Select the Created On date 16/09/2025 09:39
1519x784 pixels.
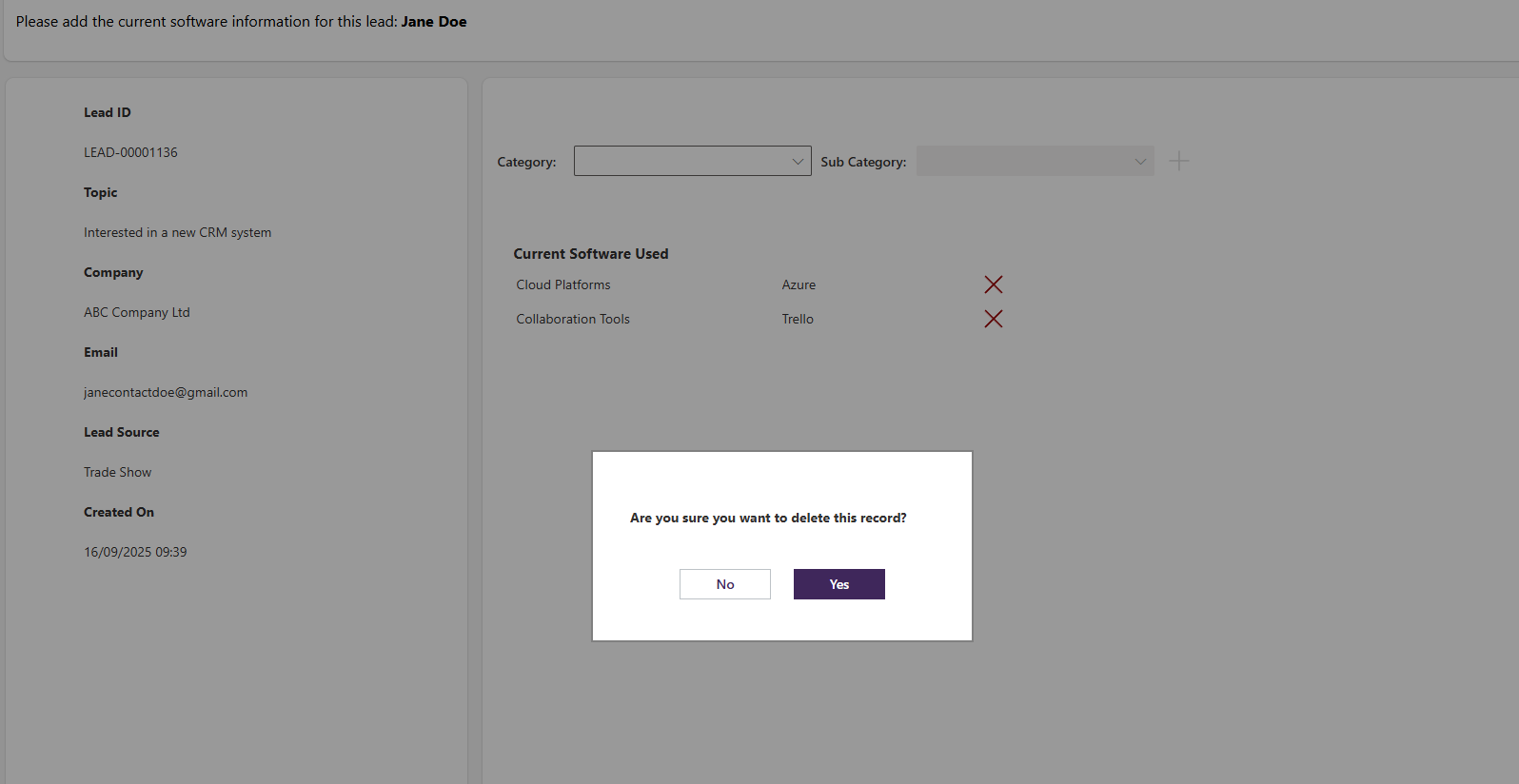pyautogui.click(x=135, y=552)
